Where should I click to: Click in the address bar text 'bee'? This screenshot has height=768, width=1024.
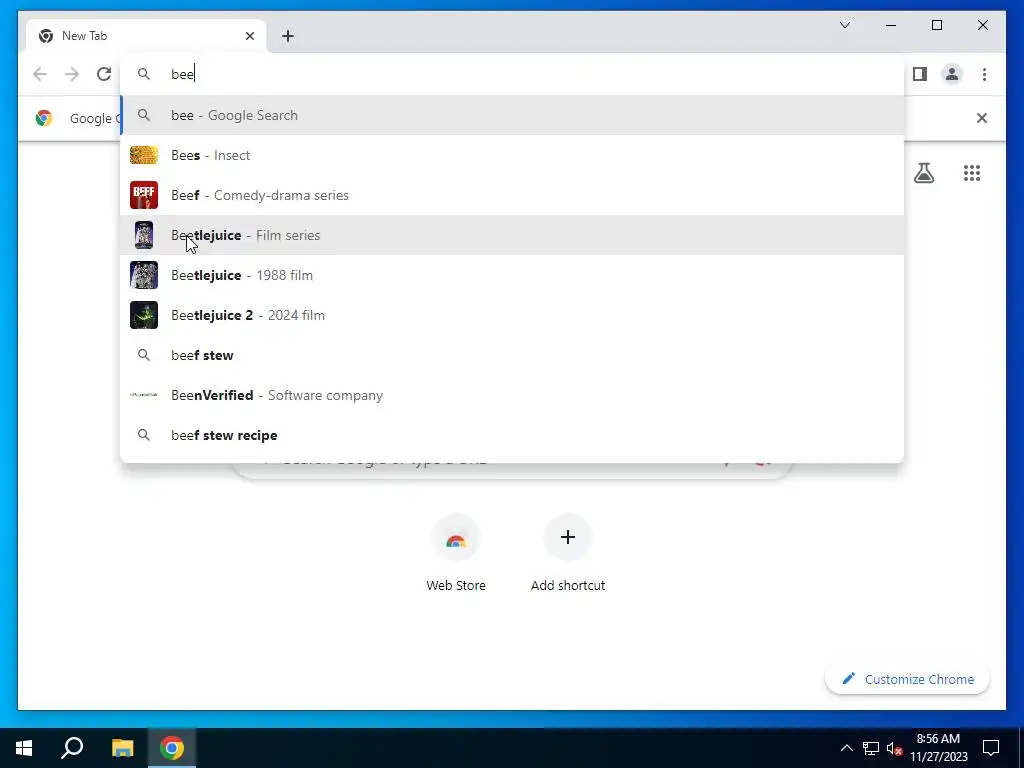pos(182,74)
